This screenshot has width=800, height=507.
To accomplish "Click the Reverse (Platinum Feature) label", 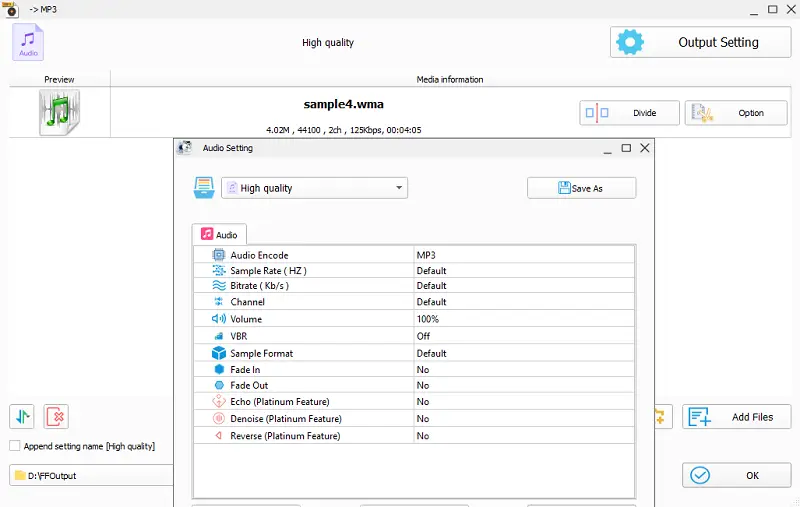I will [285, 436].
